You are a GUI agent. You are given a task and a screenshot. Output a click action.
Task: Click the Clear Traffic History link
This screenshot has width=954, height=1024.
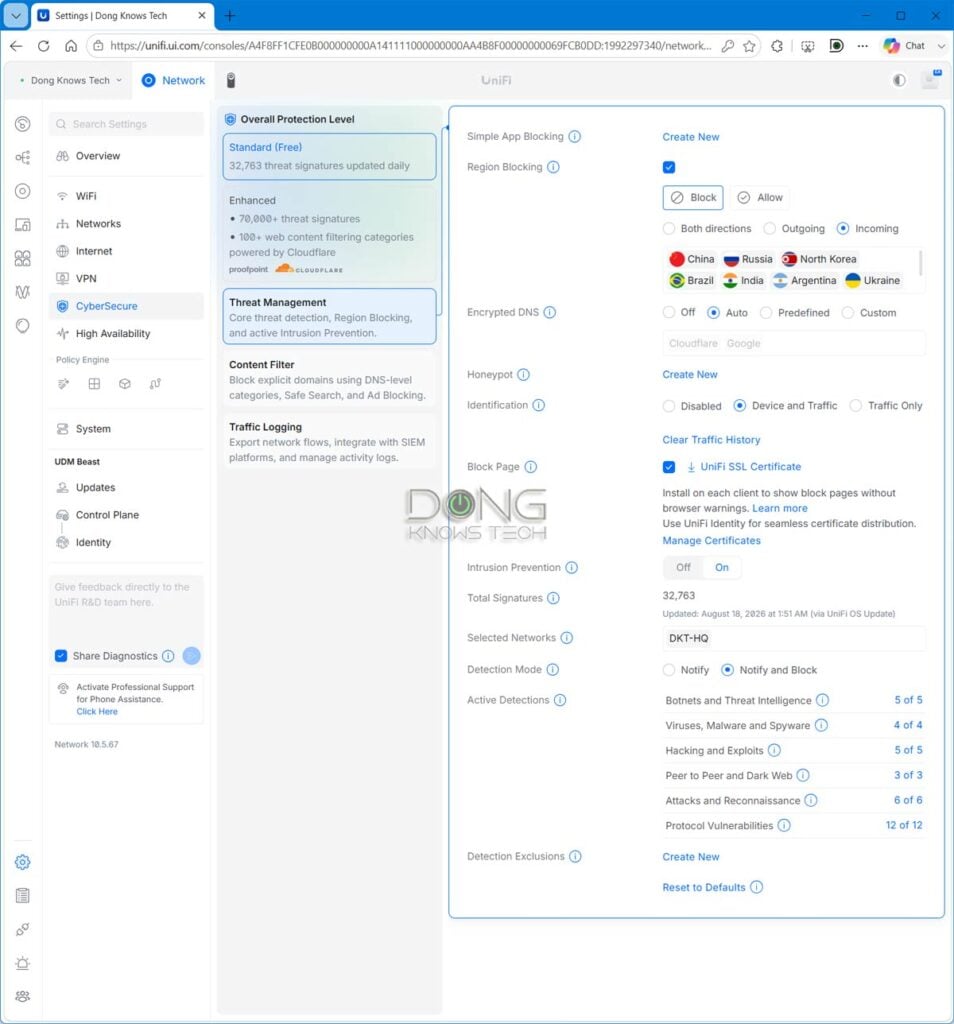(711, 440)
